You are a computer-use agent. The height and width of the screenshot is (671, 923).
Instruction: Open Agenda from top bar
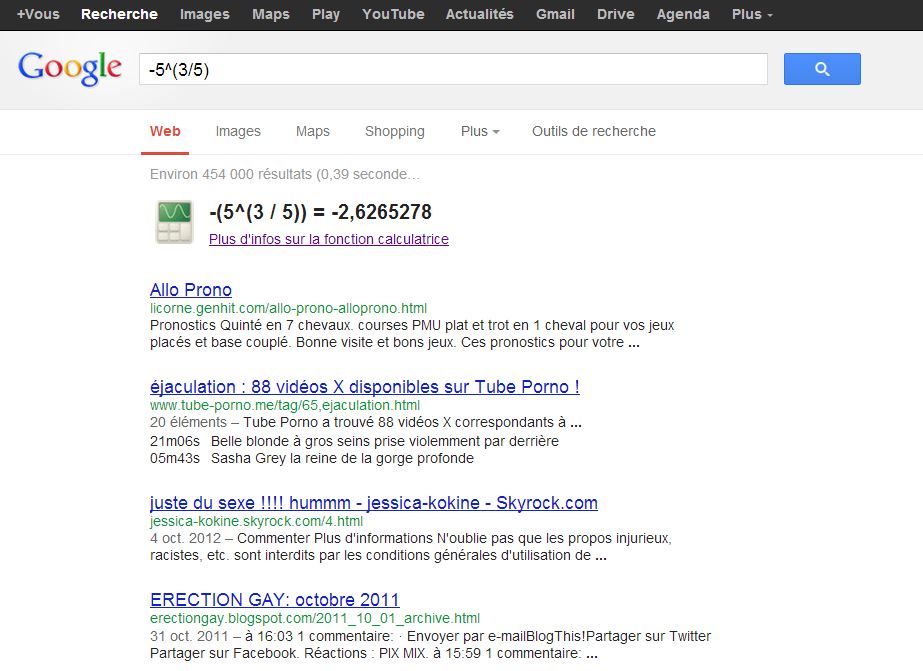683,14
